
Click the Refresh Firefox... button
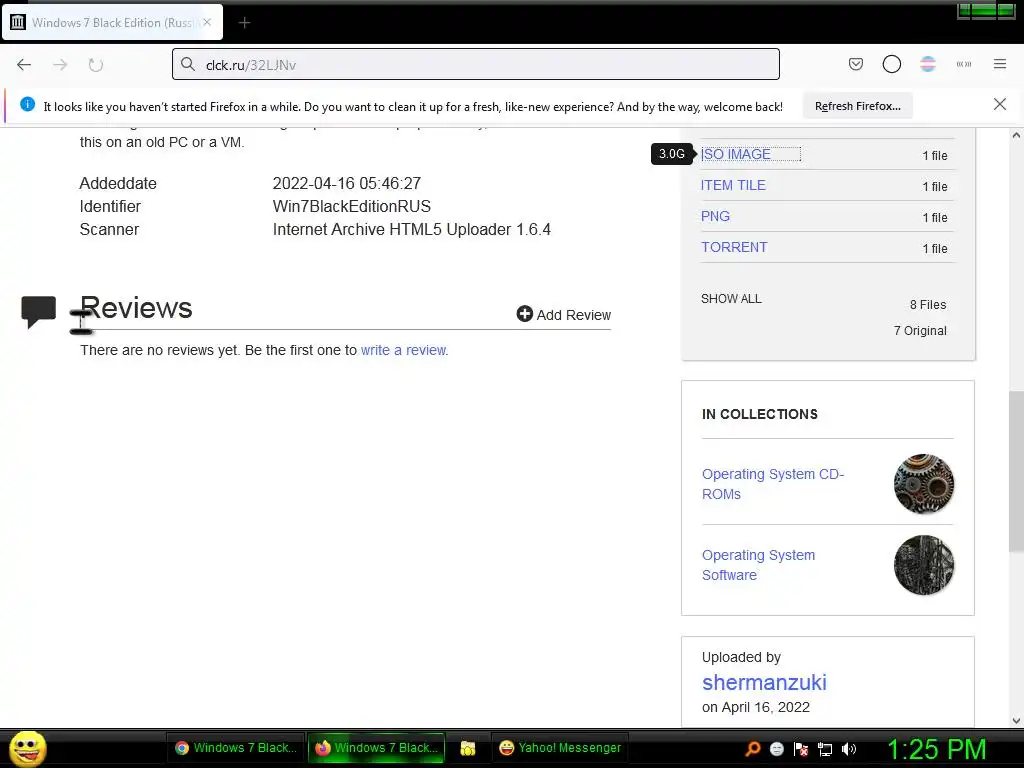coord(857,106)
